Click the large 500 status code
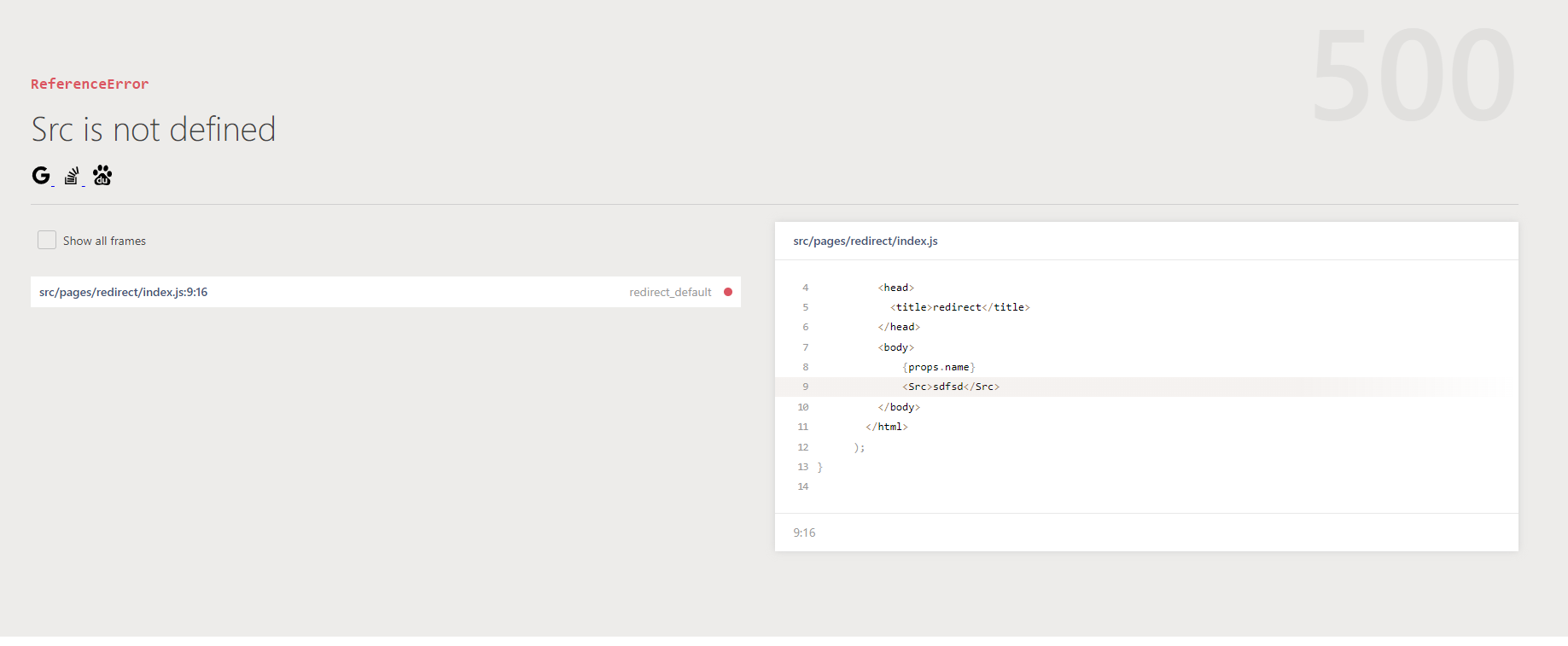The width and height of the screenshot is (1568, 646). (1413, 77)
